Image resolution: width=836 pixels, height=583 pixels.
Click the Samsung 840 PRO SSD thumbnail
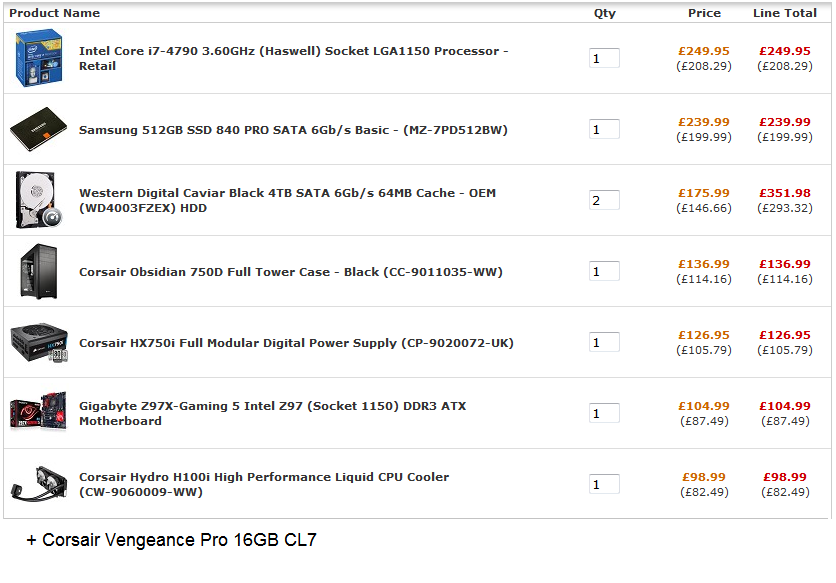[40, 130]
